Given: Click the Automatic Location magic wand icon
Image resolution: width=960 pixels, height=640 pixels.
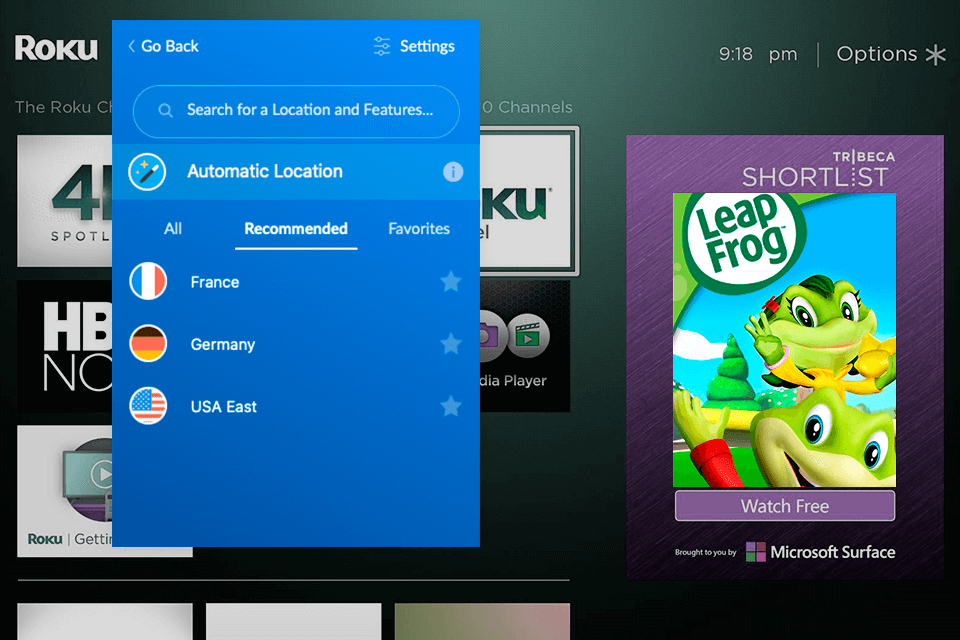Looking at the screenshot, I should [x=148, y=172].
